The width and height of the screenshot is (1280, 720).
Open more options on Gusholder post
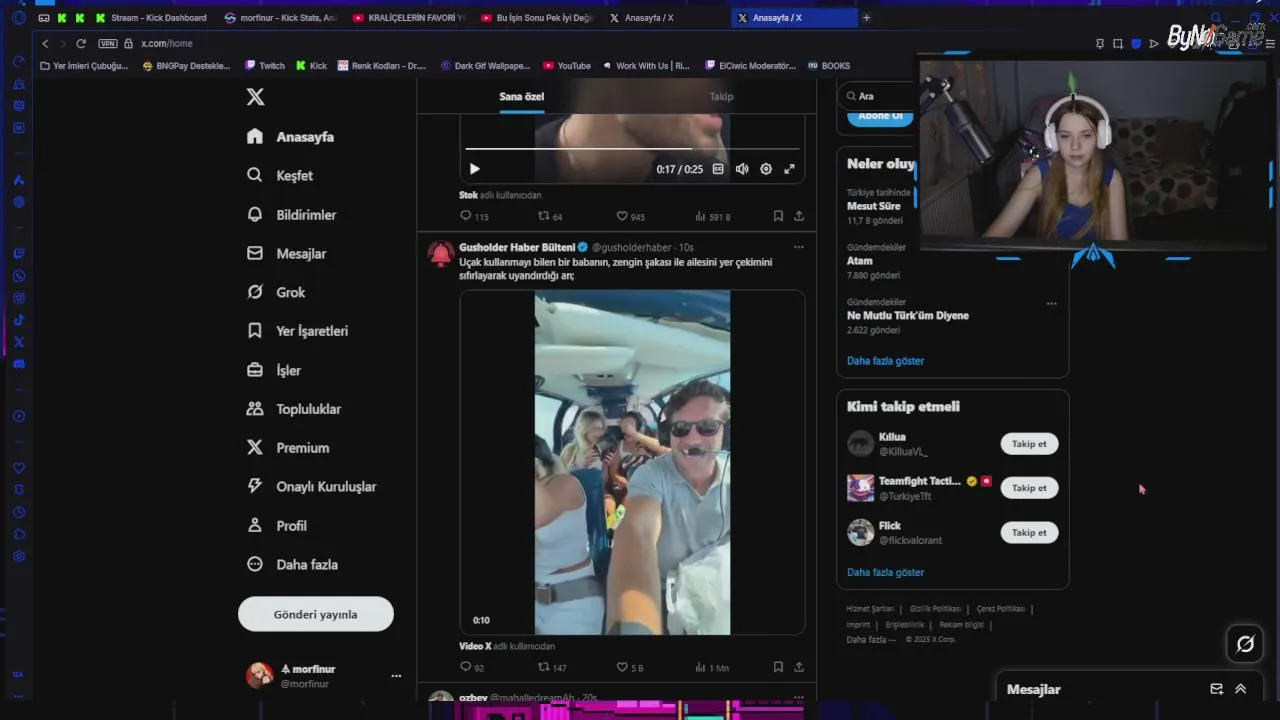click(x=798, y=247)
